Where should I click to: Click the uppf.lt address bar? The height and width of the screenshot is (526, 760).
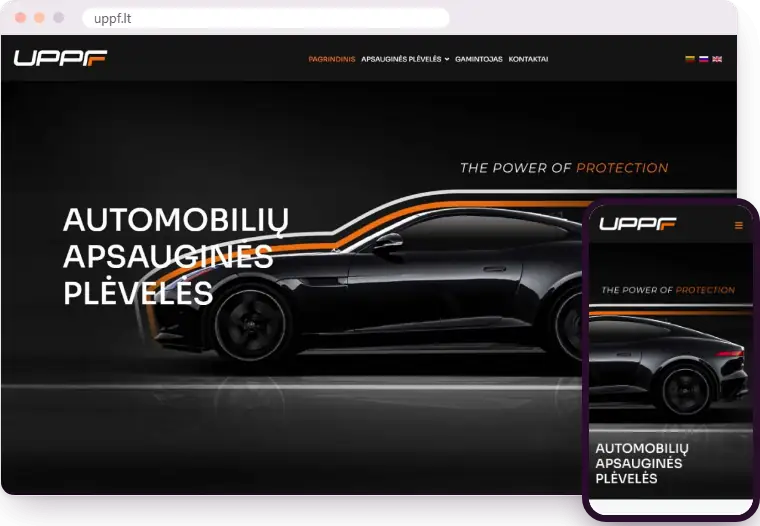[x=266, y=18]
